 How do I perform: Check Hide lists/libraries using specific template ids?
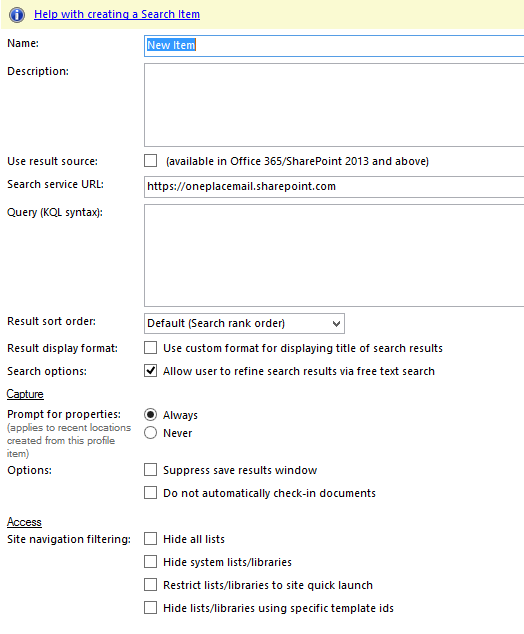(x=151, y=608)
